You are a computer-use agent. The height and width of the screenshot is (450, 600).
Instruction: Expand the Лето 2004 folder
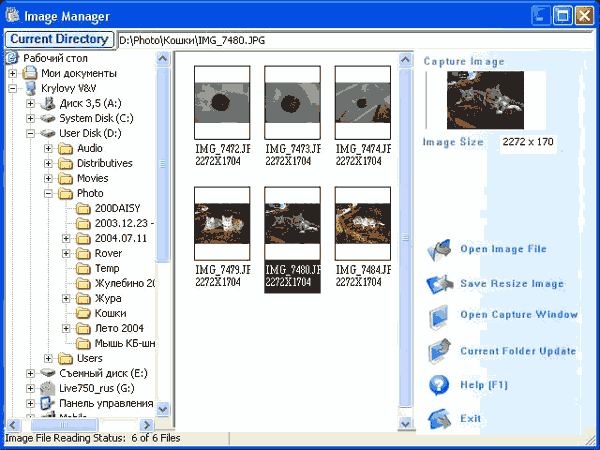[66, 328]
